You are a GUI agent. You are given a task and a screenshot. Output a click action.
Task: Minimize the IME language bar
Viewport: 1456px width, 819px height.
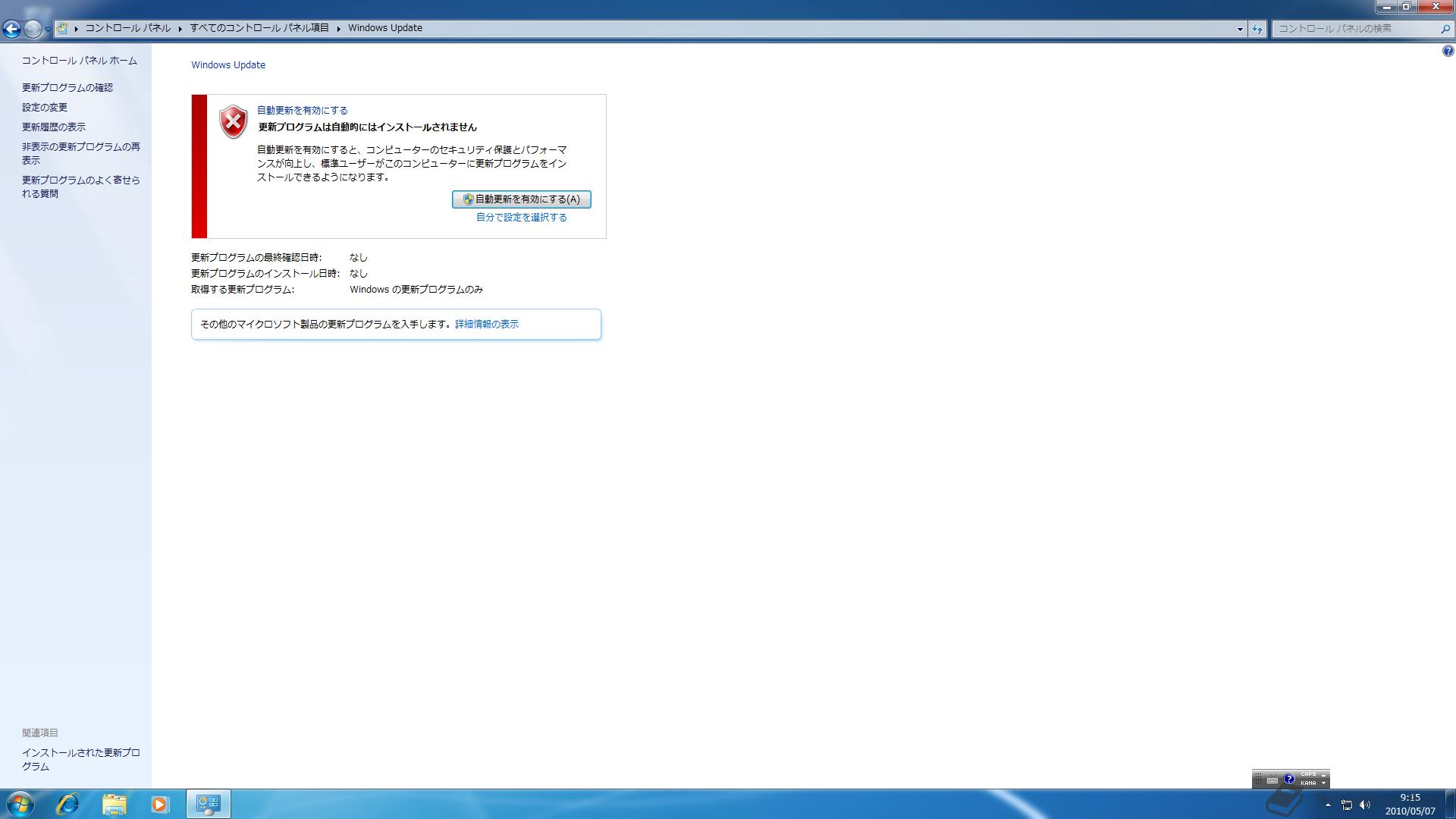[1324, 775]
